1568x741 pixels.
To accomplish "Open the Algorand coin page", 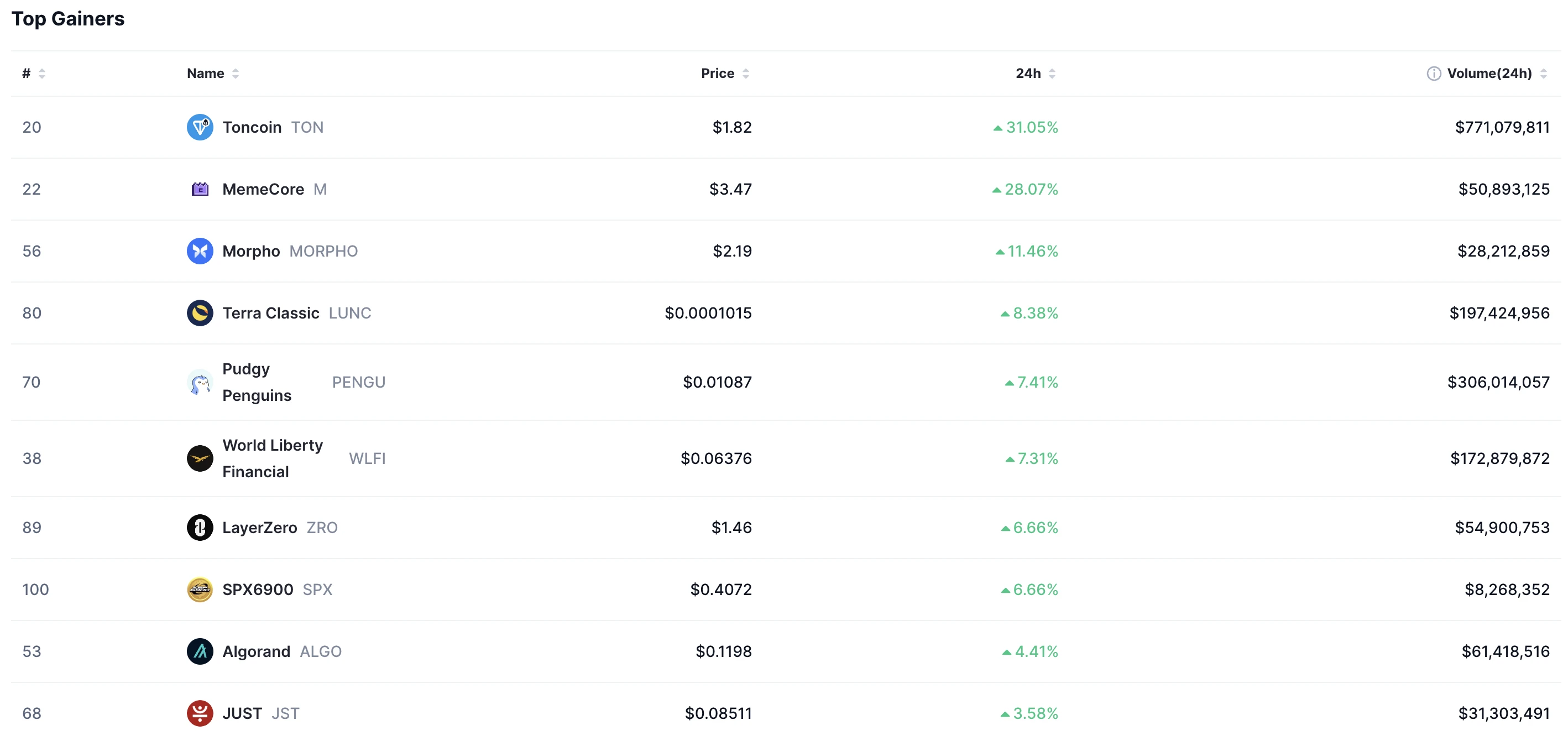I will [x=256, y=651].
